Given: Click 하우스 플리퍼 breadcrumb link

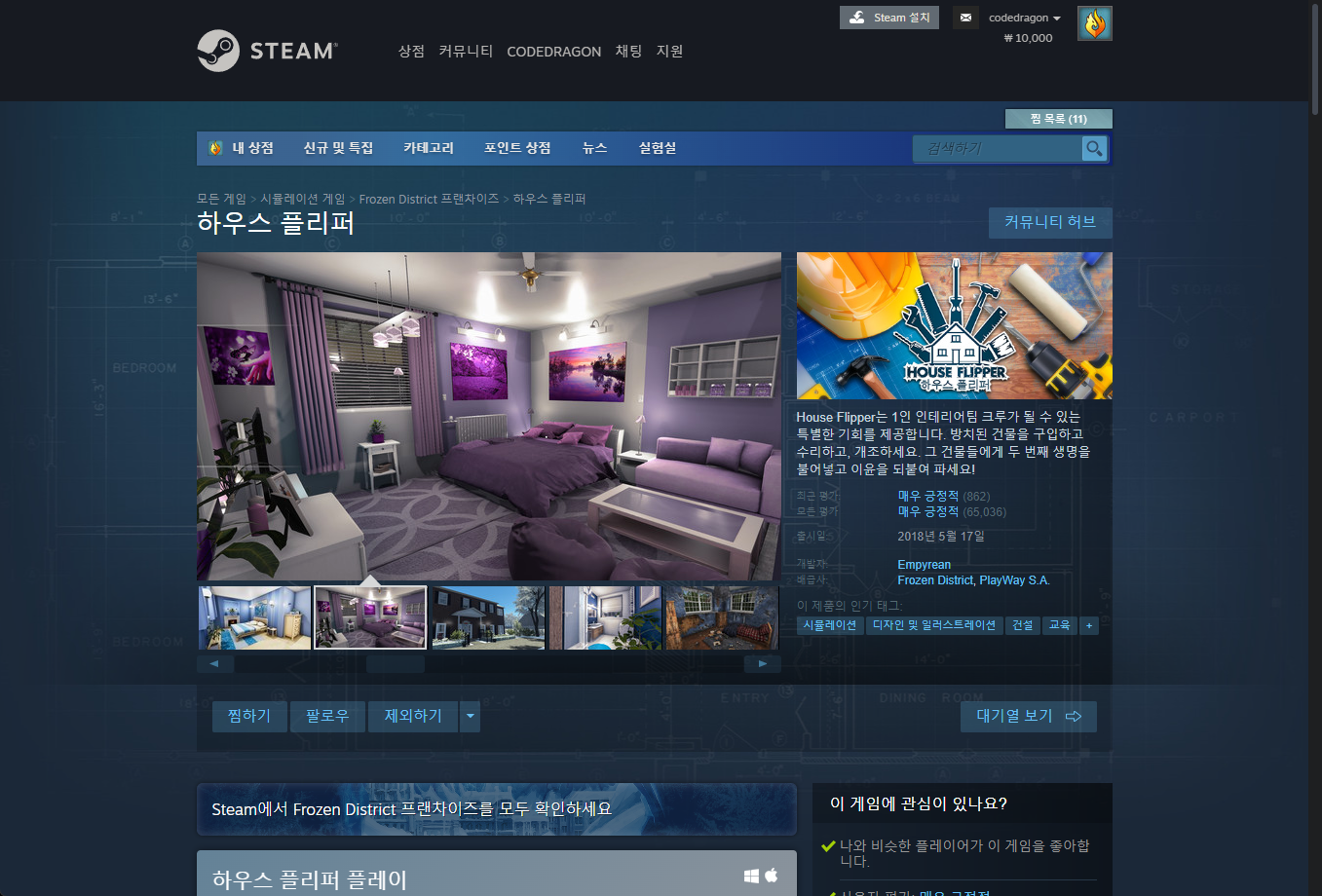Looking at the screenshot, I should click(x=549, y=199).
